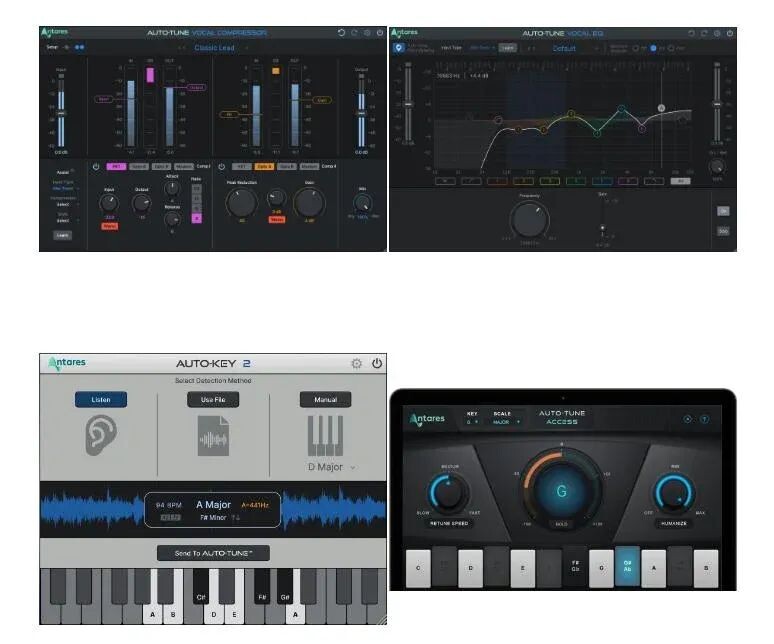Toggle Auto-Key 2 power button
The width and height of the screenshot is (774, 644).
click(377, 363)
